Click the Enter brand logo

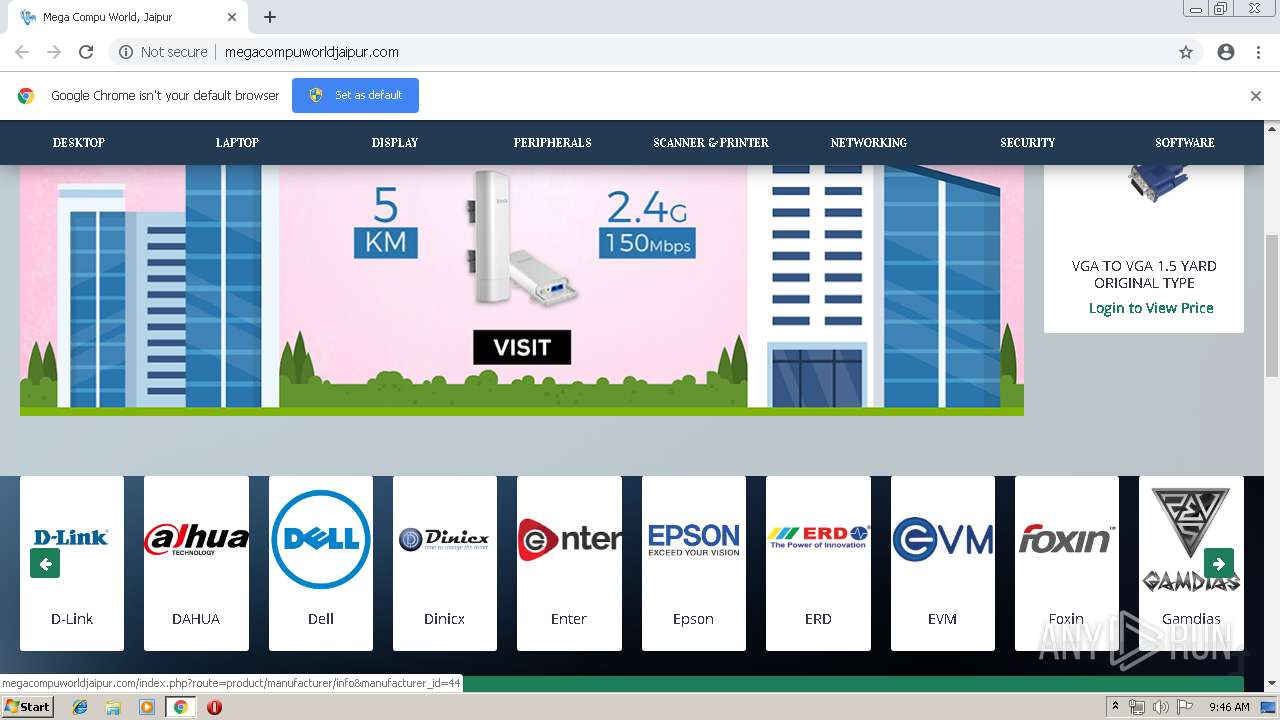click(x=569, y=540)
